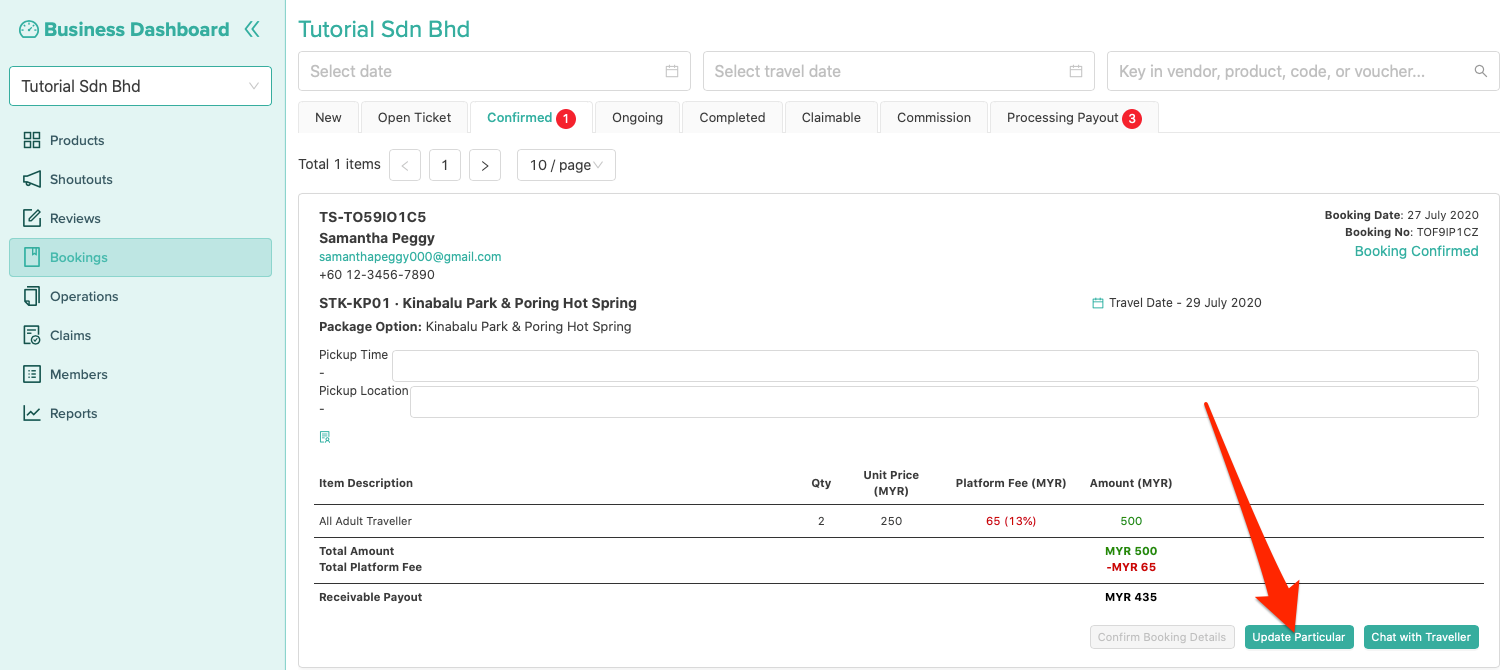
Task: Click the Update Particular button
Action: pyautogui.click(x=1298, y=637)
